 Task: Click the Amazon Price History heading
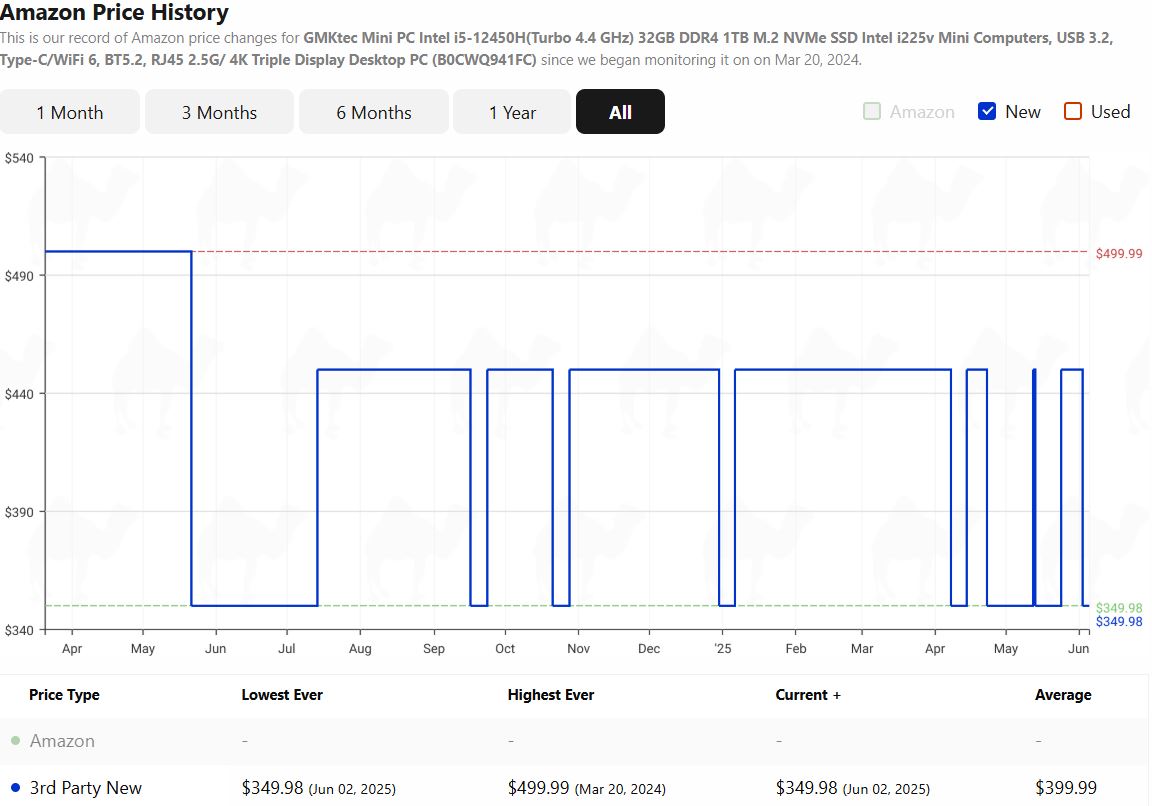(115, 12)
